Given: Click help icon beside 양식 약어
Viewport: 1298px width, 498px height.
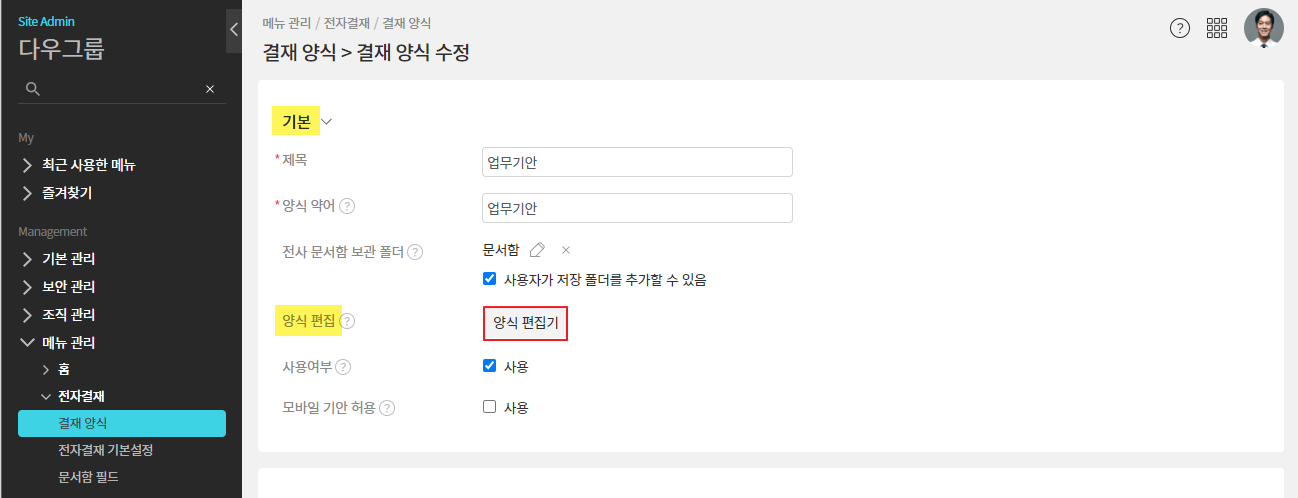Looking at the screenshot, I should 348,206.
